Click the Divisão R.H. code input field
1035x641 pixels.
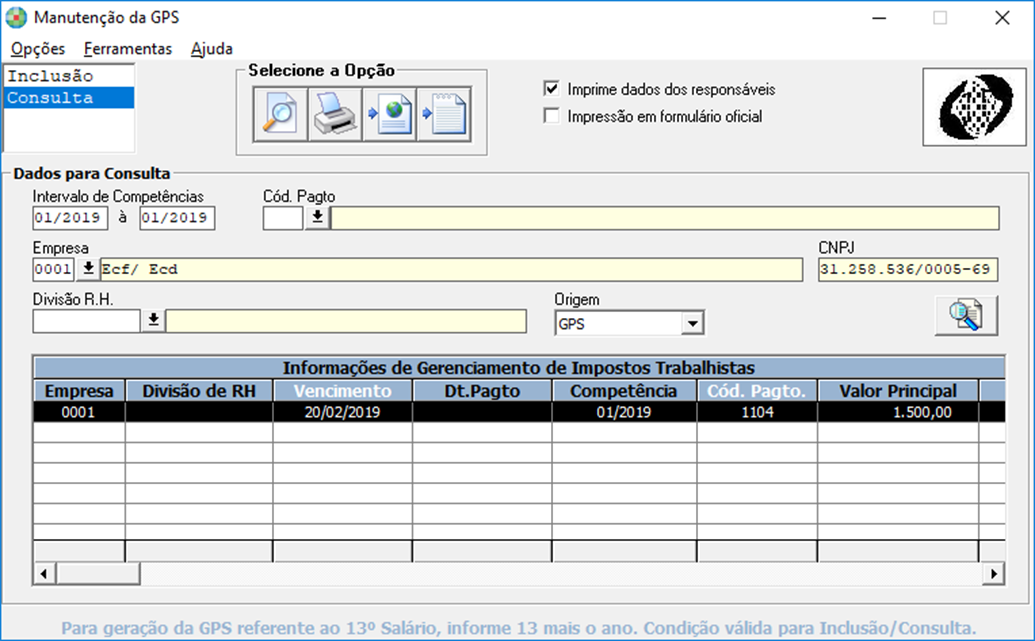tap(86, 321)
